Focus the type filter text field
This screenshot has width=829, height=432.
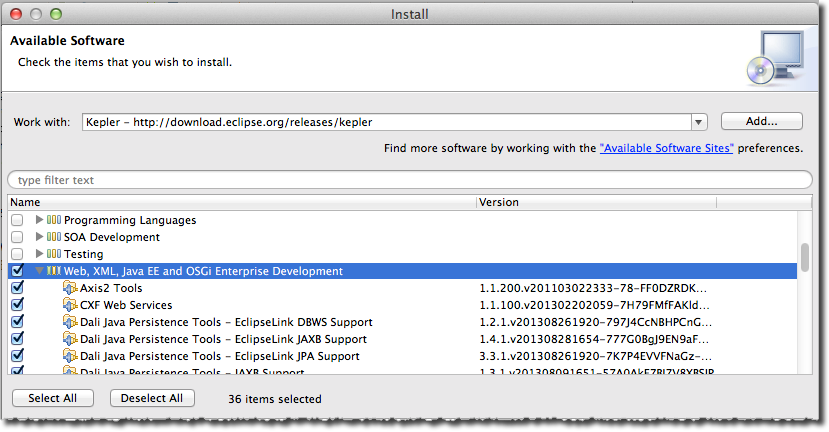pos(410,180)
